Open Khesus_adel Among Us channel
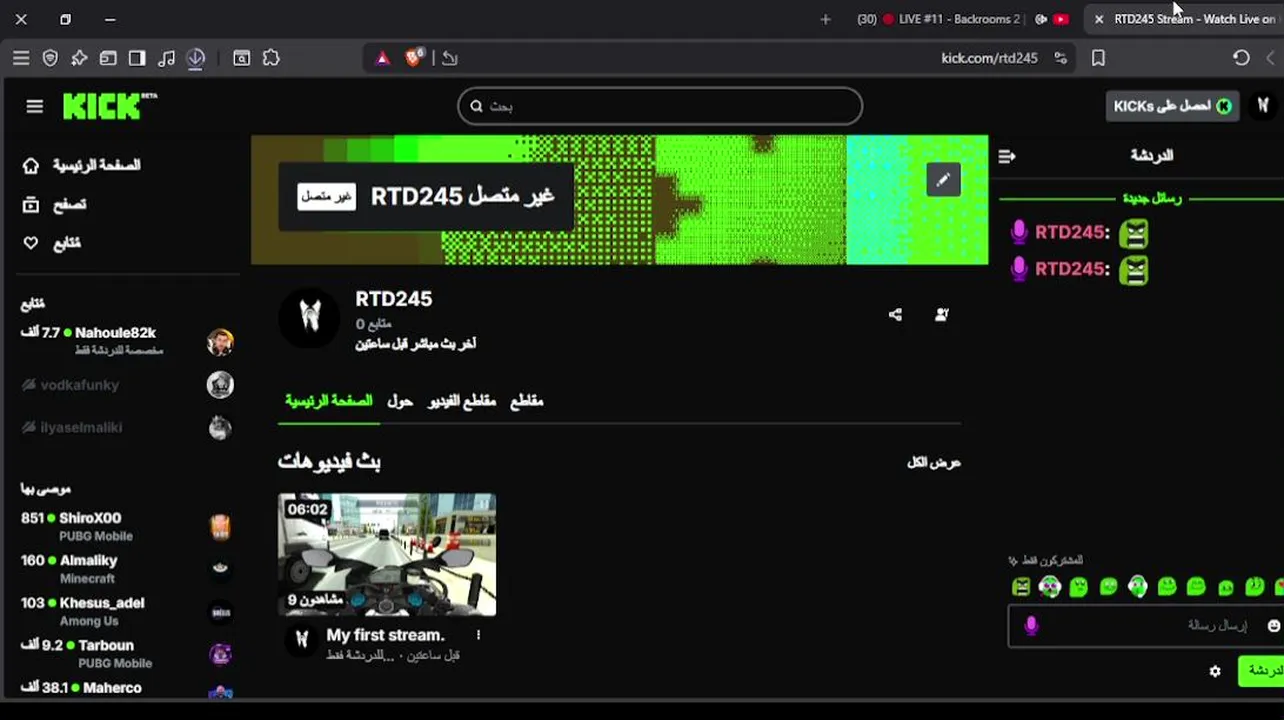Image resolution: width=1284 pixels, height=720 pixels. tap(127, 611)
